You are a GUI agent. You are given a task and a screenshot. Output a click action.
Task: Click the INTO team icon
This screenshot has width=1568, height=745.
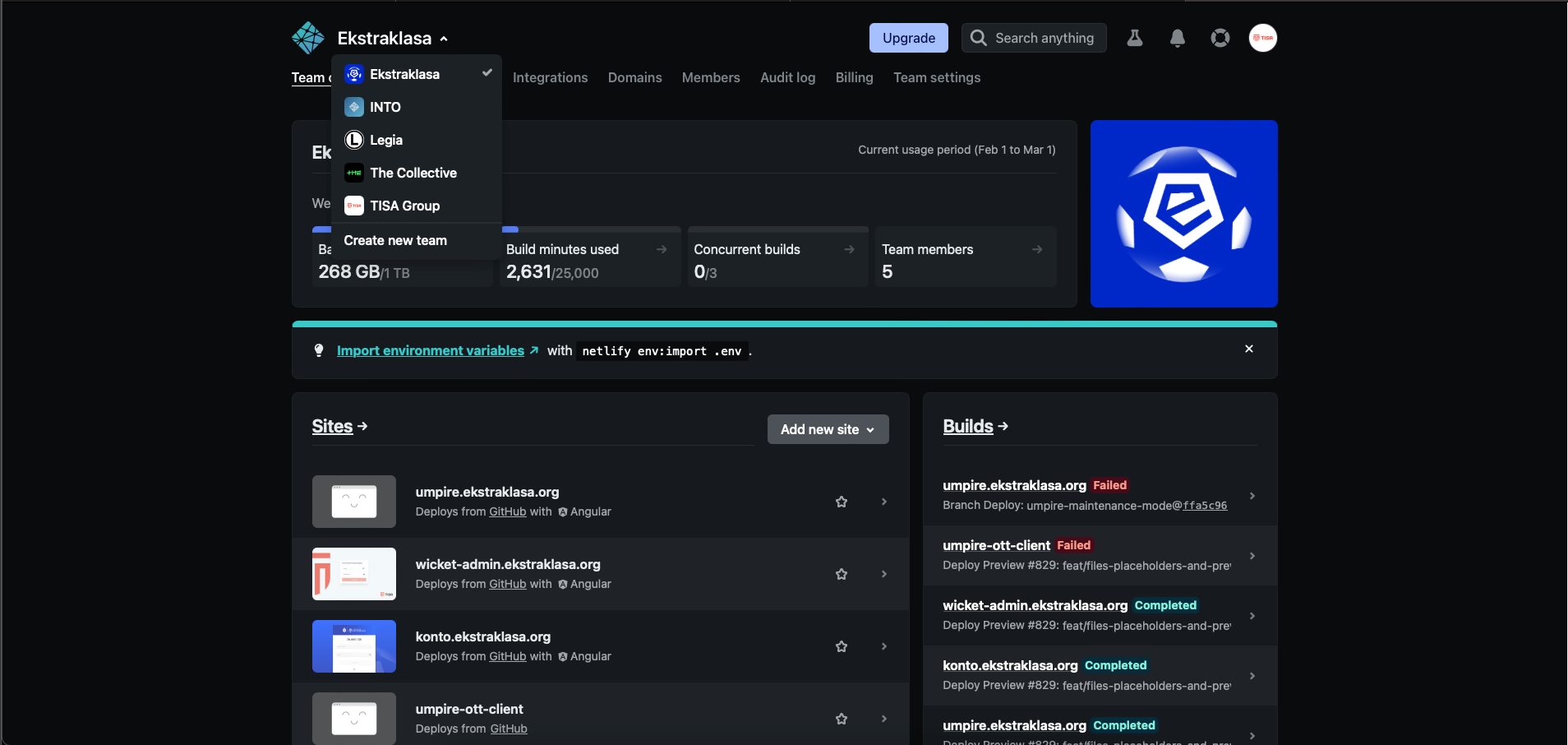[x=354, y=107]
